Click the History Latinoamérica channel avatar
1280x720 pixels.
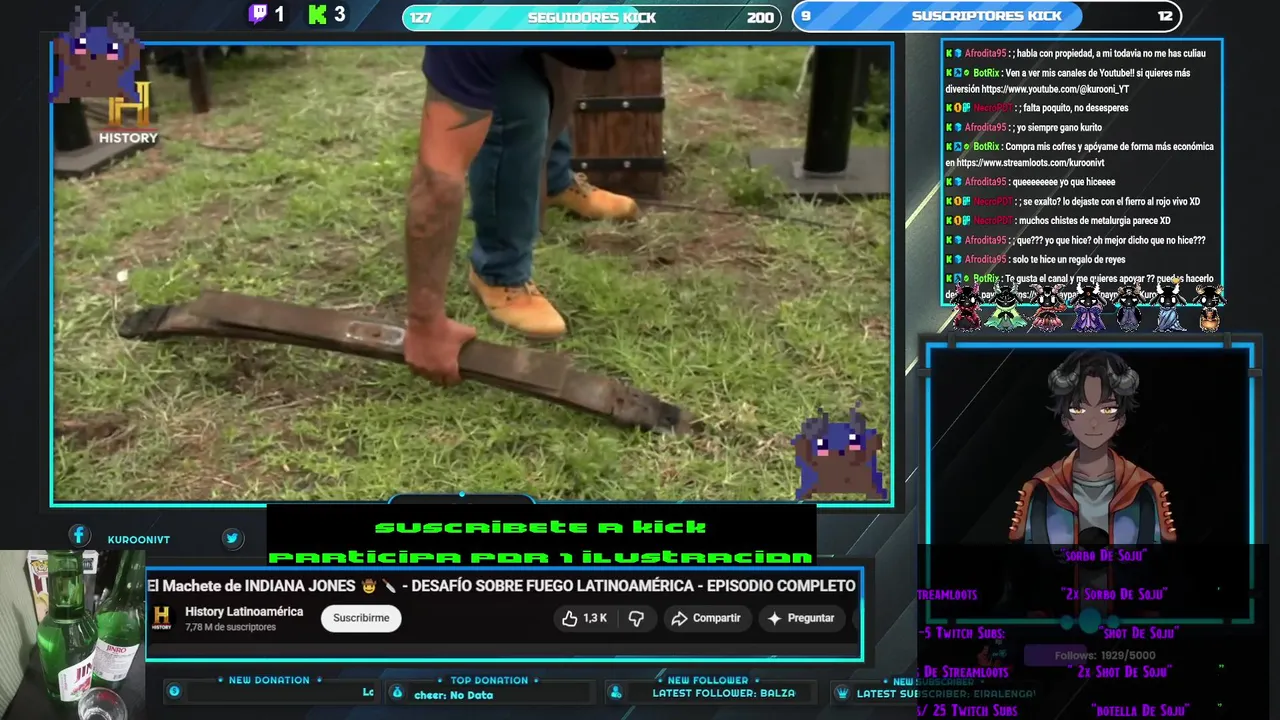pos(162,618)
